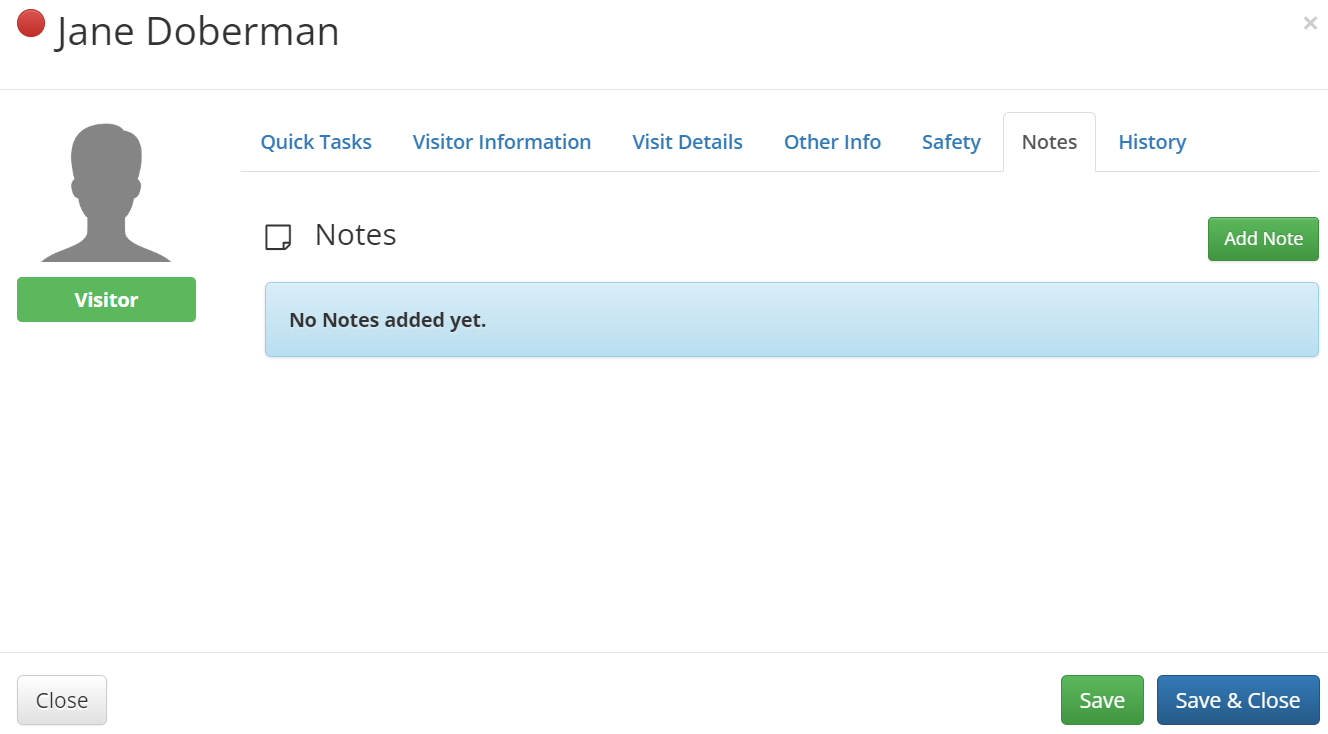View the History tab
This screenshot has width=1328, height=734.
tap(1152, 142)
